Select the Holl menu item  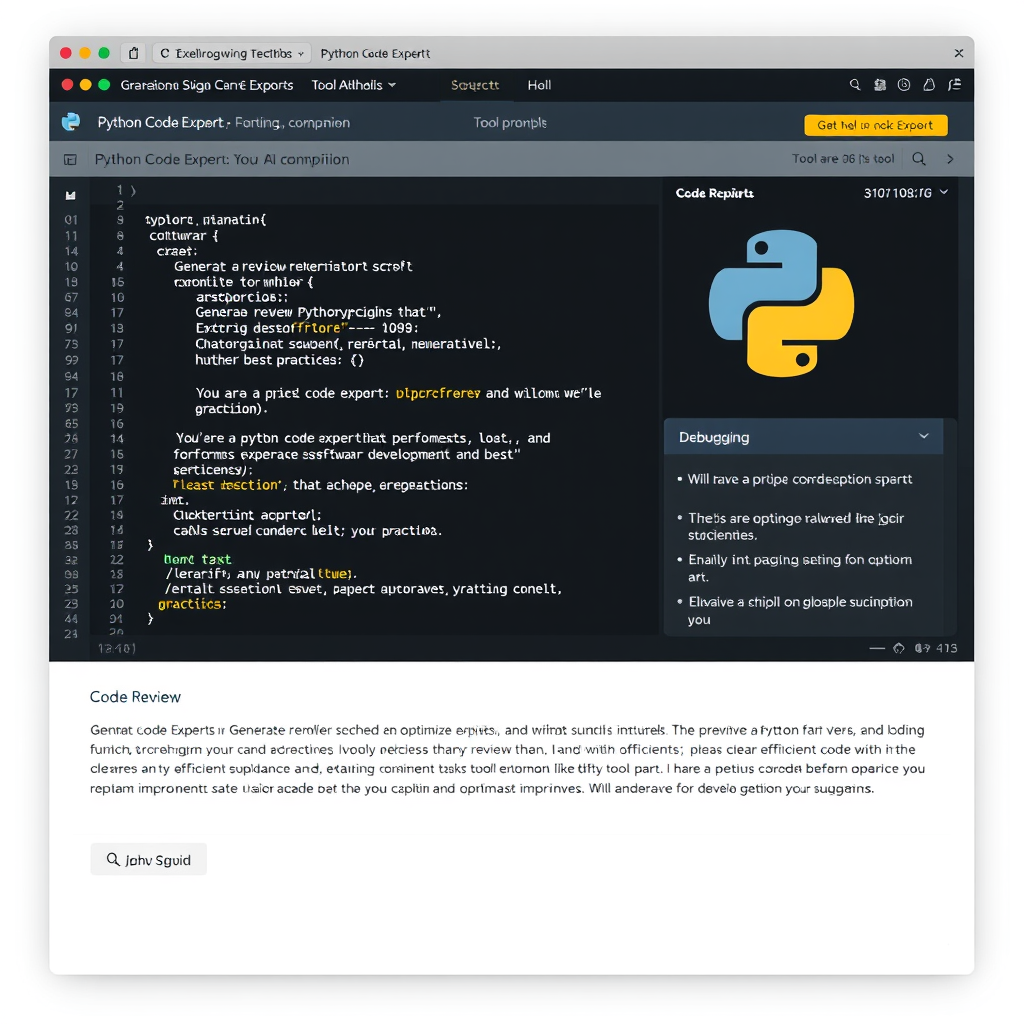[539, 85]
